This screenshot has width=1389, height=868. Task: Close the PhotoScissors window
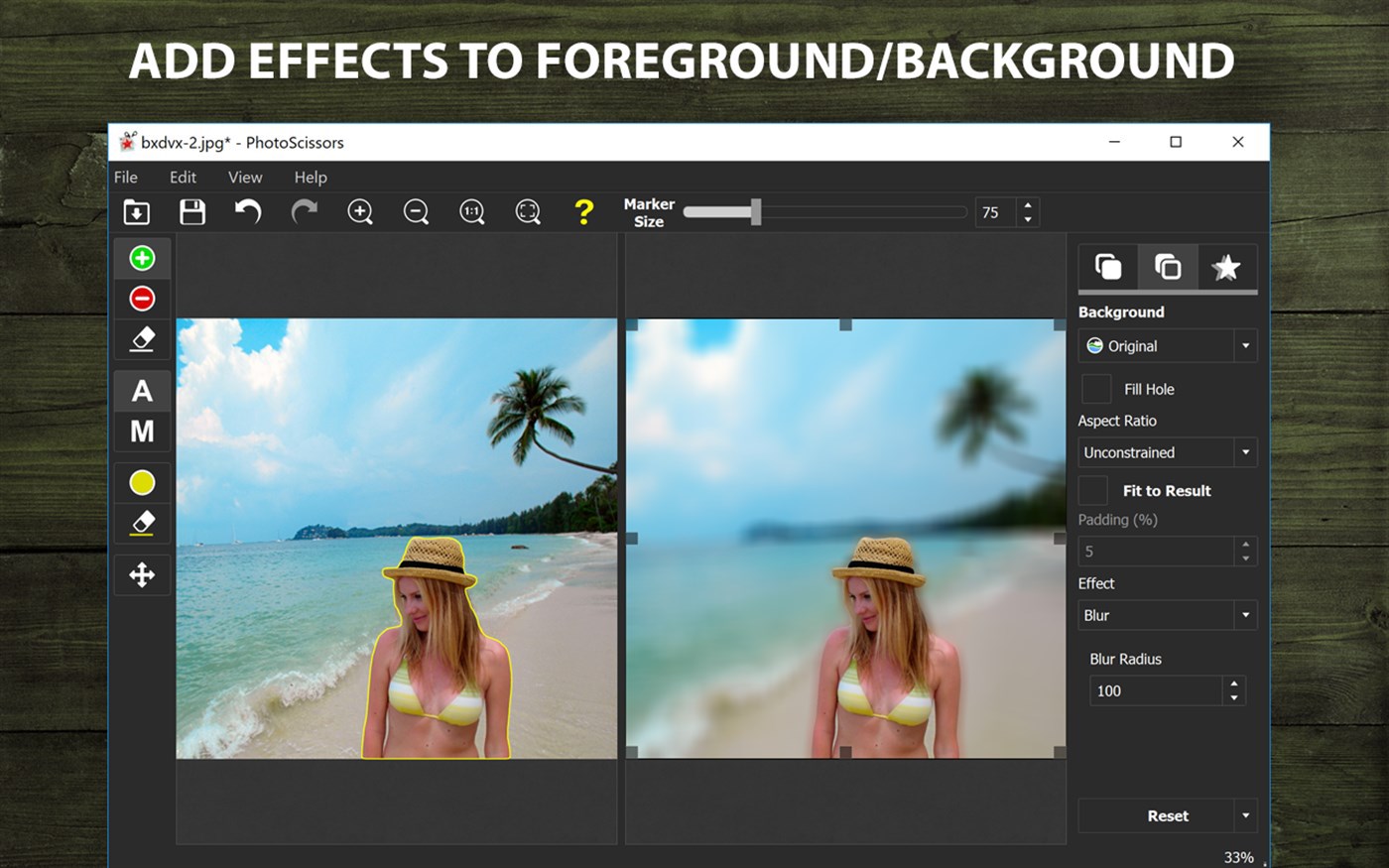pyautogui.click(x=1238, y=142)
